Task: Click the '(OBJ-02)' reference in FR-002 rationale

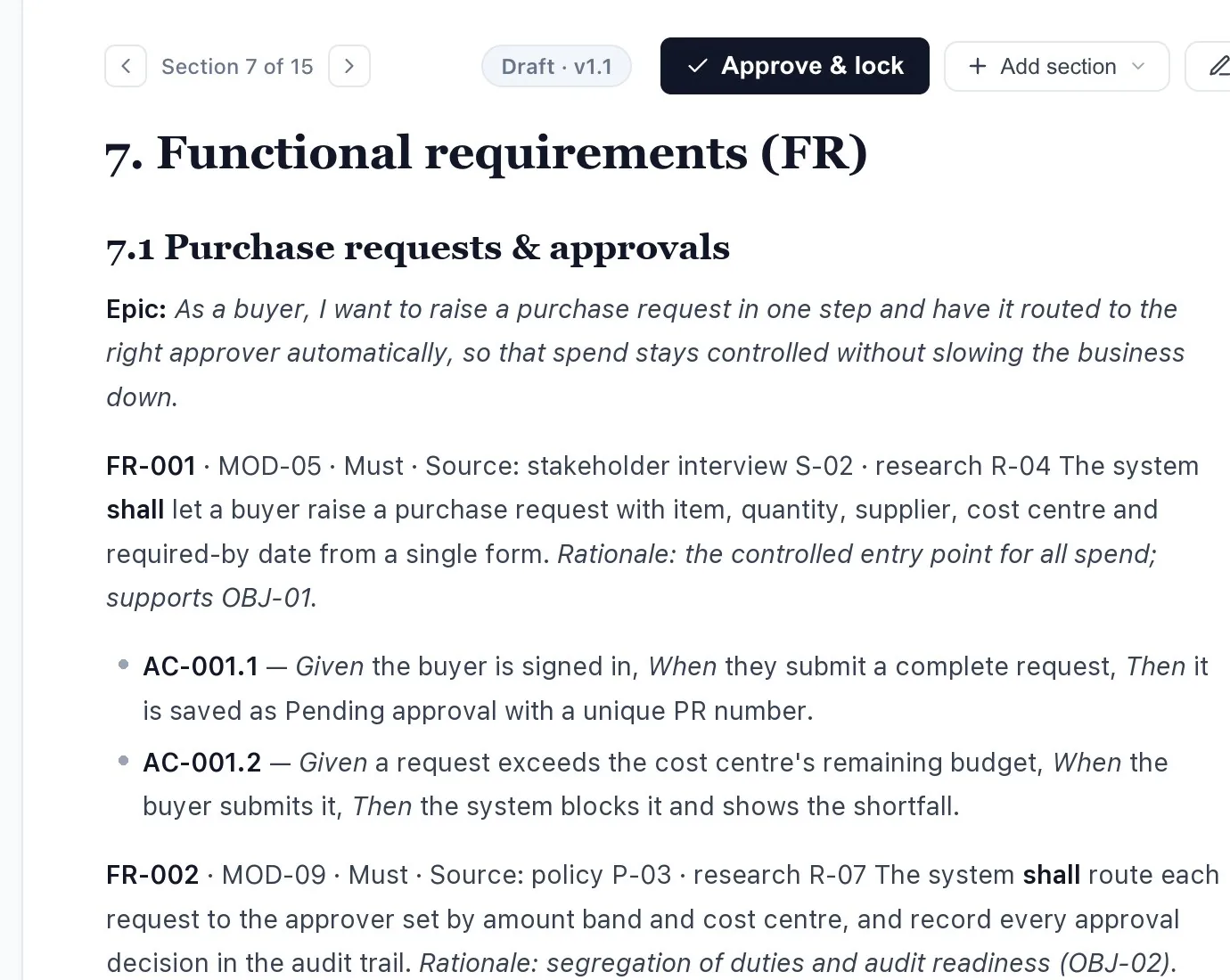Action: [1114, 963]
